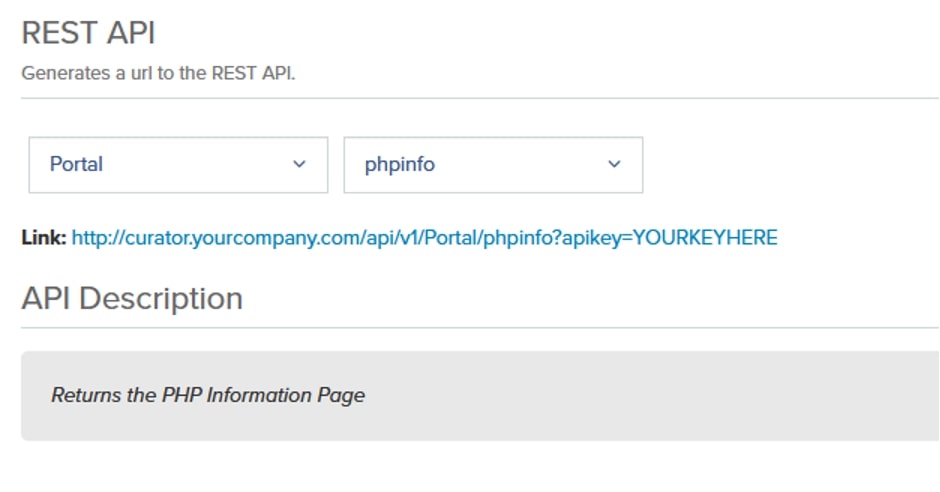Click 'Generates a url to the REST API.' subtitle

click(x=158, y=73)
